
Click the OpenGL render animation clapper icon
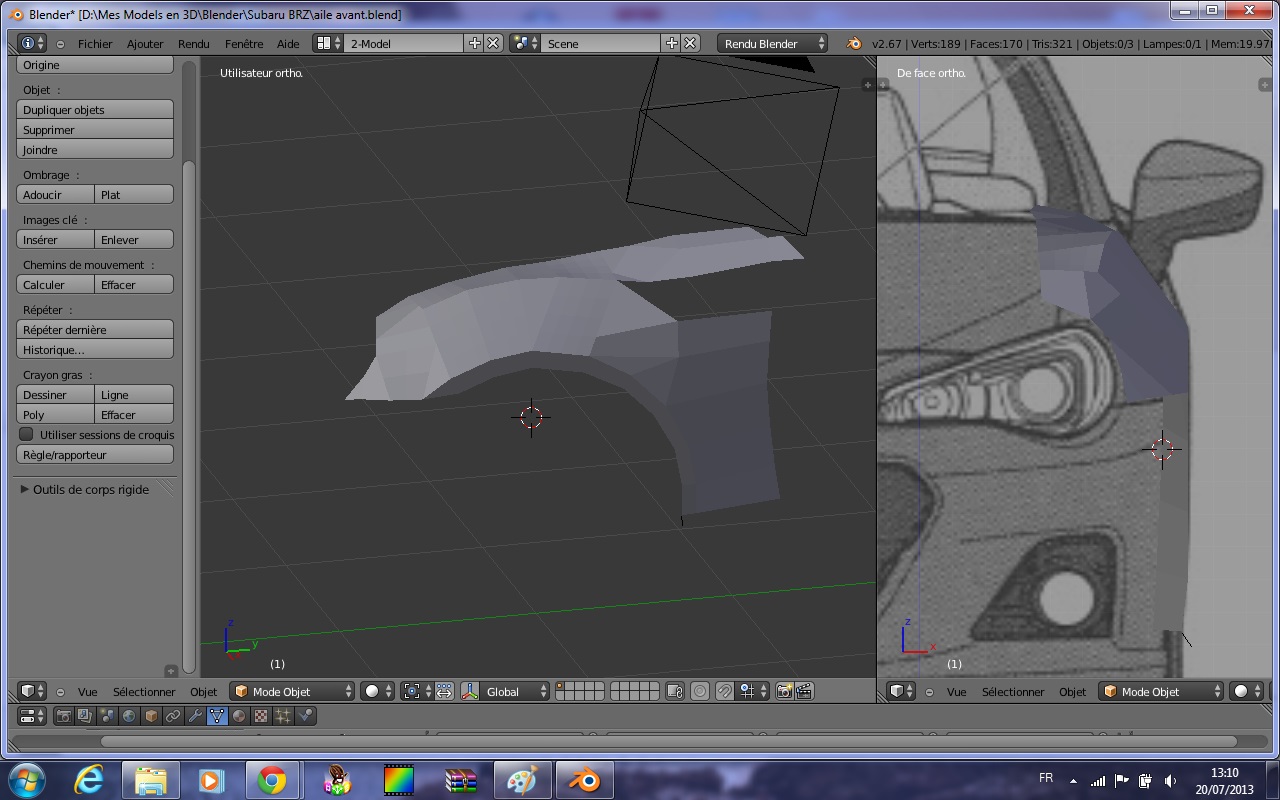(804, 691)
